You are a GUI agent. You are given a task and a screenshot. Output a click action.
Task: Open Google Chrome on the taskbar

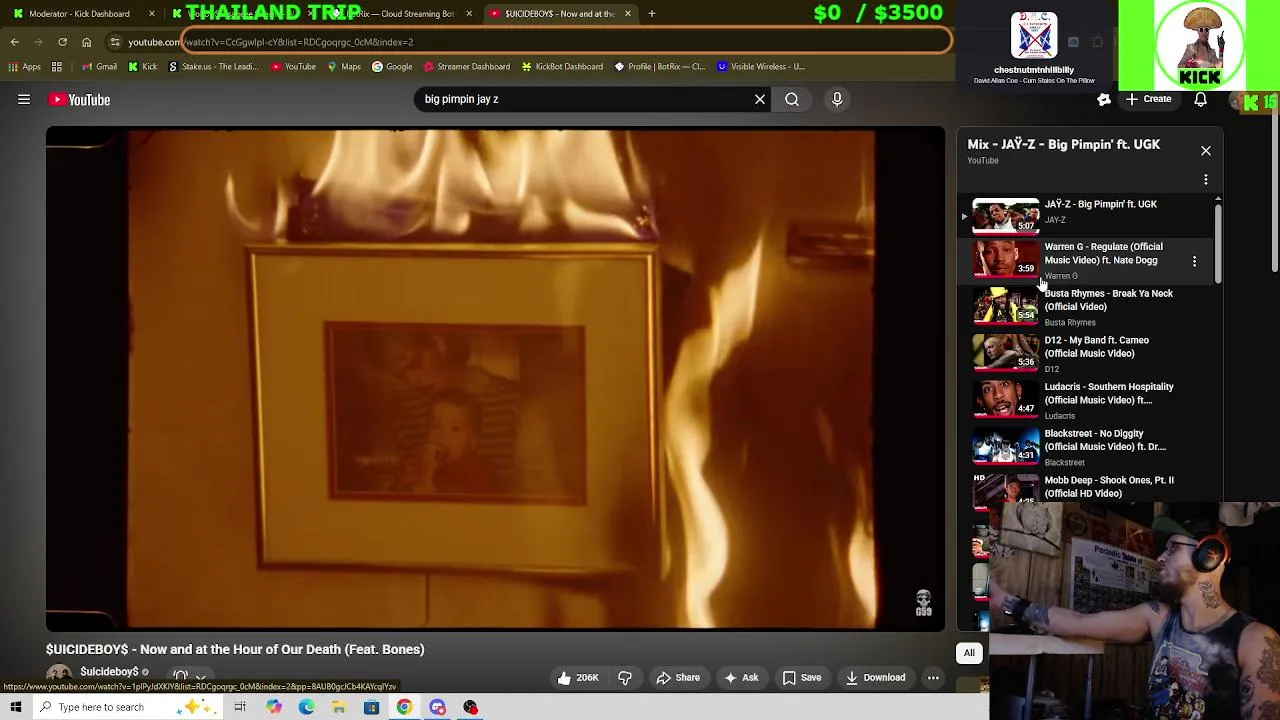[404, 708]
